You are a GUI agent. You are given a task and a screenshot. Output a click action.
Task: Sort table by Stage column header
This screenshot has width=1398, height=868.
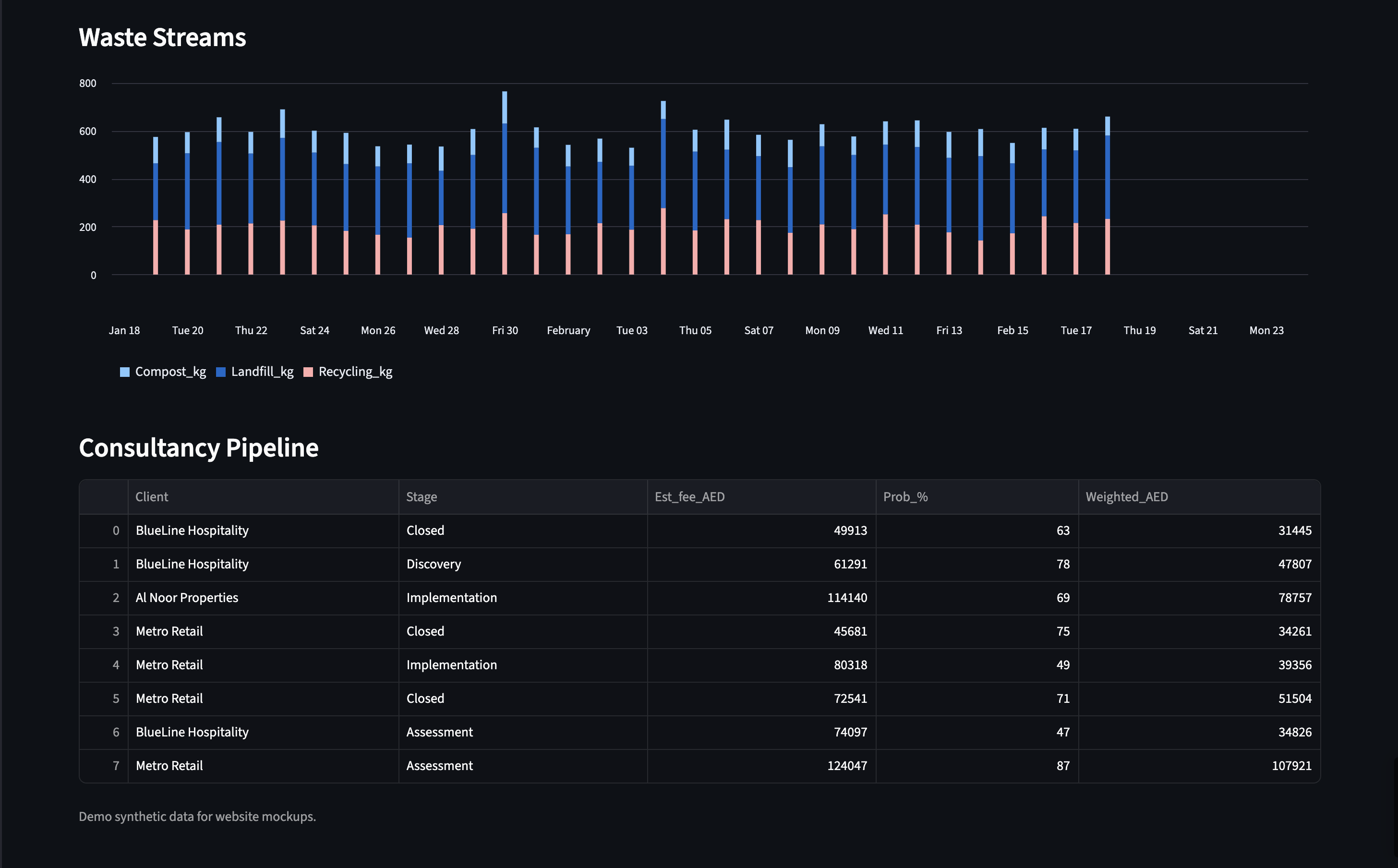pyautogui.click(x=421, y=496)
